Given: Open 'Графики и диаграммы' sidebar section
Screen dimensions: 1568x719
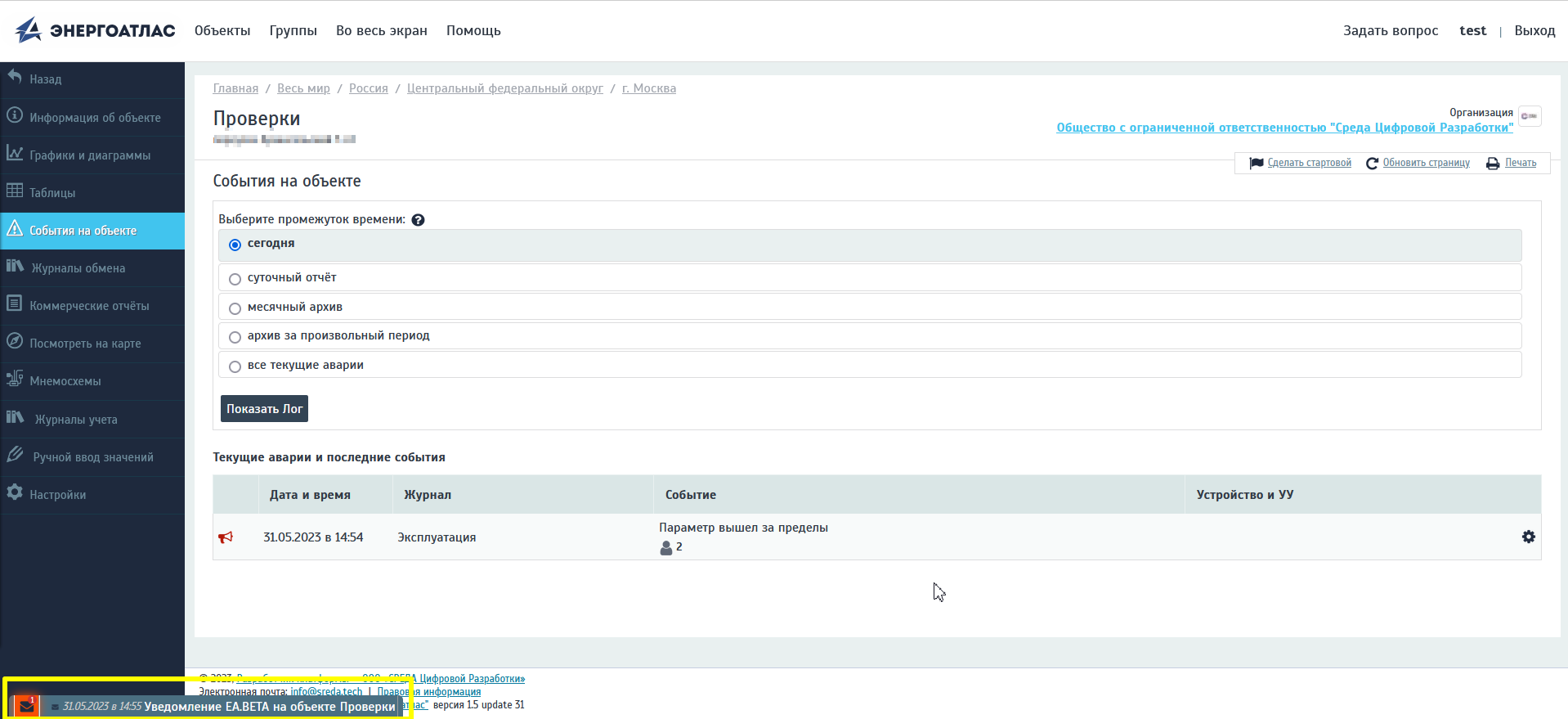Looking at the screenshot, I should 90,155.
